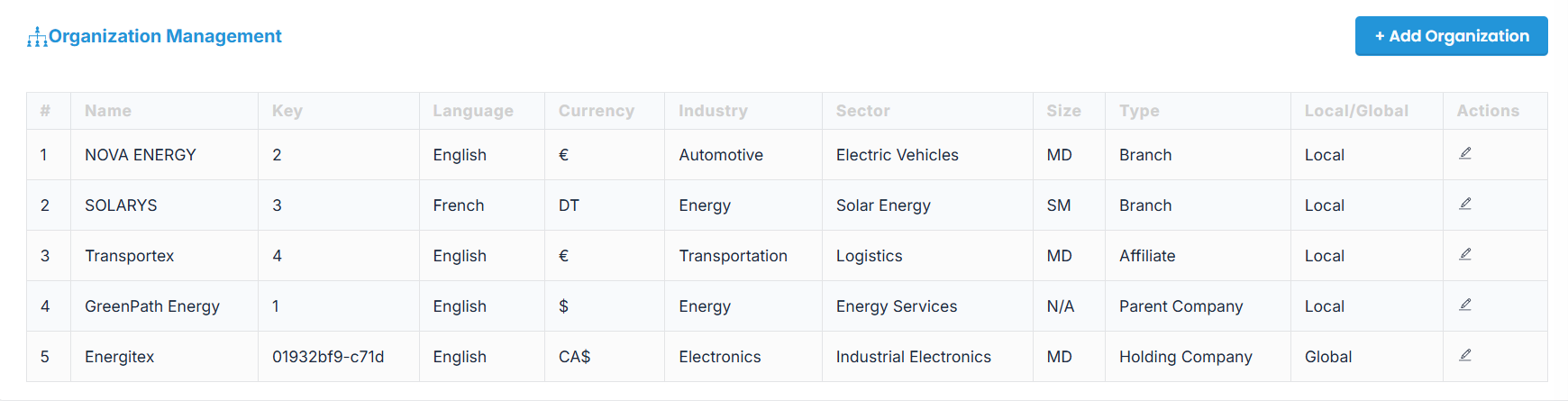Click the Currency column header

[597, 111]
